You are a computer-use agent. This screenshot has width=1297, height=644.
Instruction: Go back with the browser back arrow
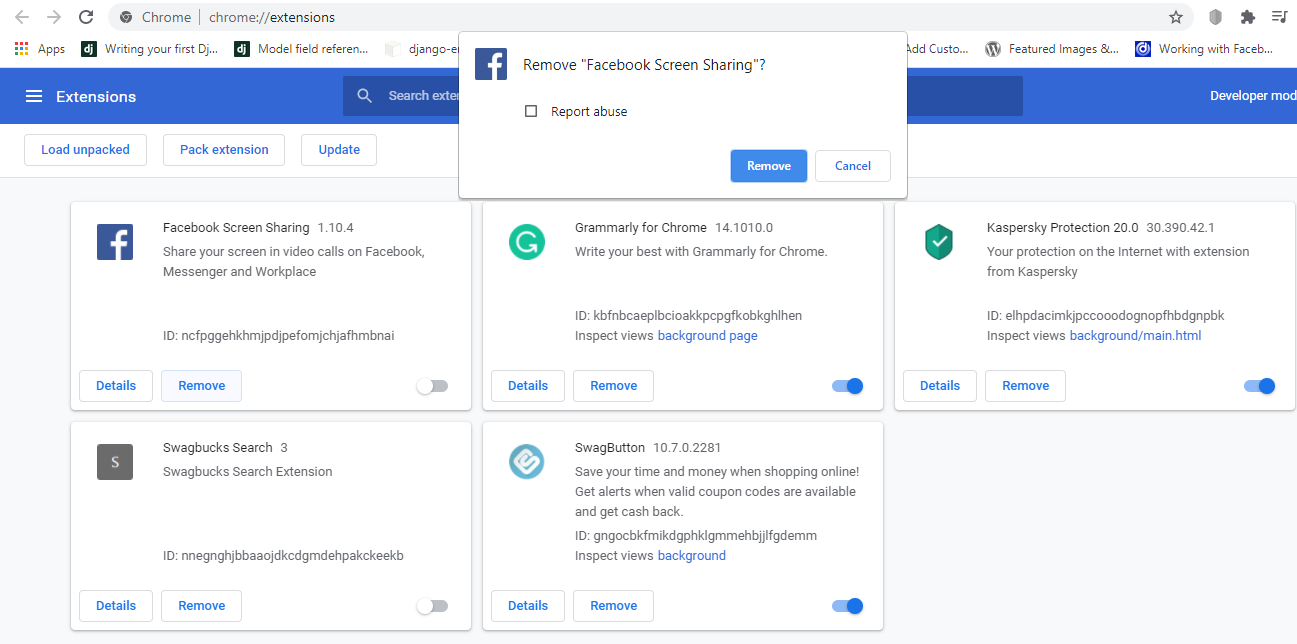point(22,17)
